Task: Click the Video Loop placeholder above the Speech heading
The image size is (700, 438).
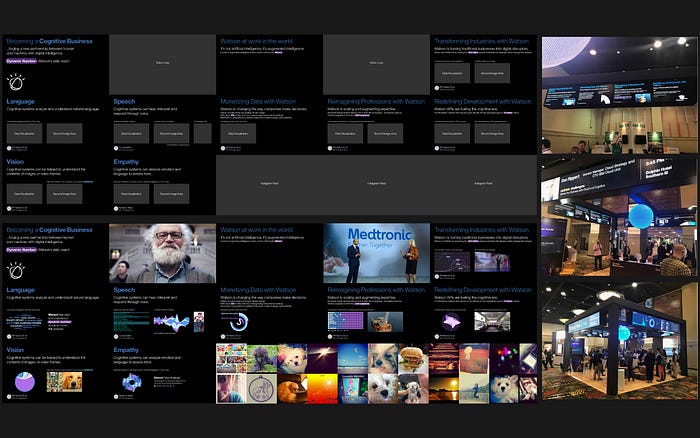Action: 162,64
